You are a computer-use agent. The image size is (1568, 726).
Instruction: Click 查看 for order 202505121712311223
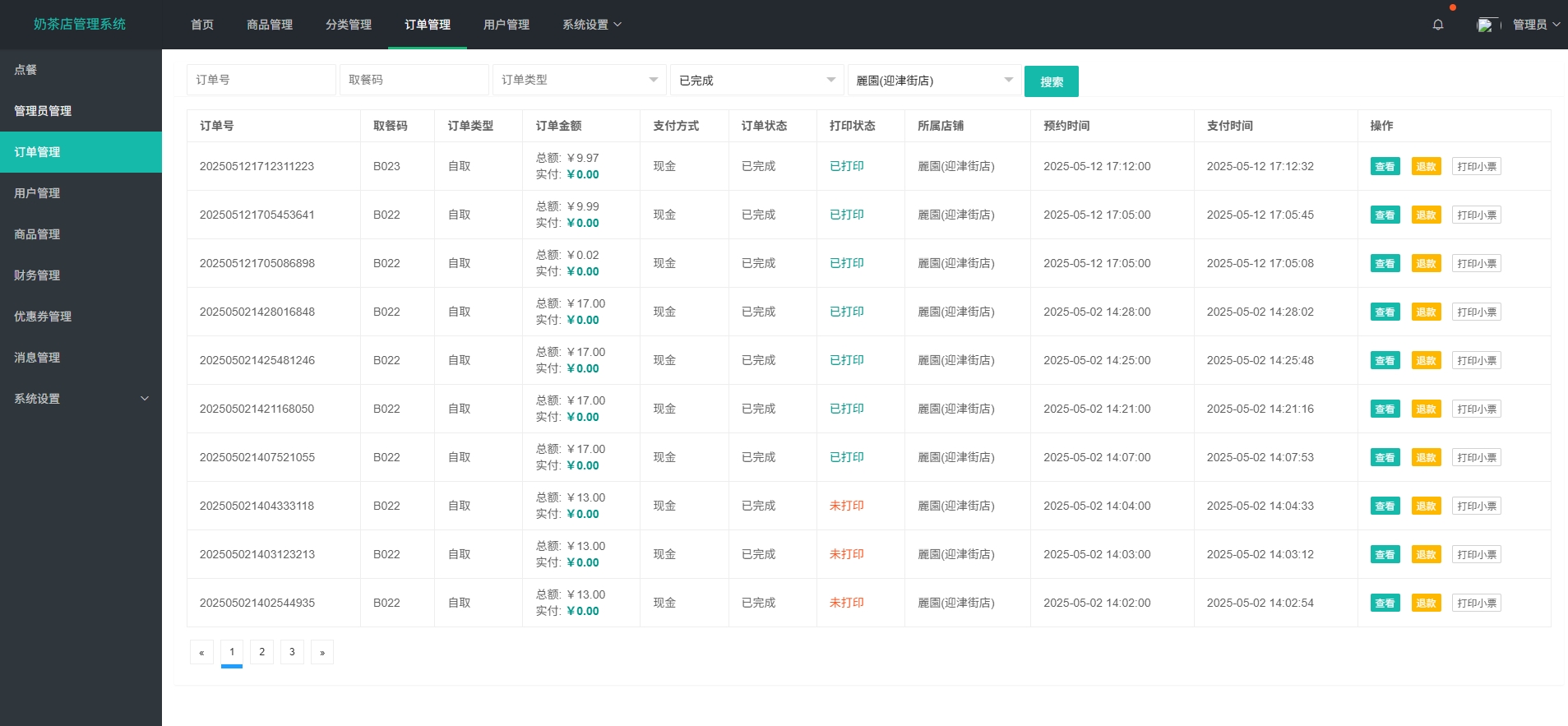(x=1385, y=167)
